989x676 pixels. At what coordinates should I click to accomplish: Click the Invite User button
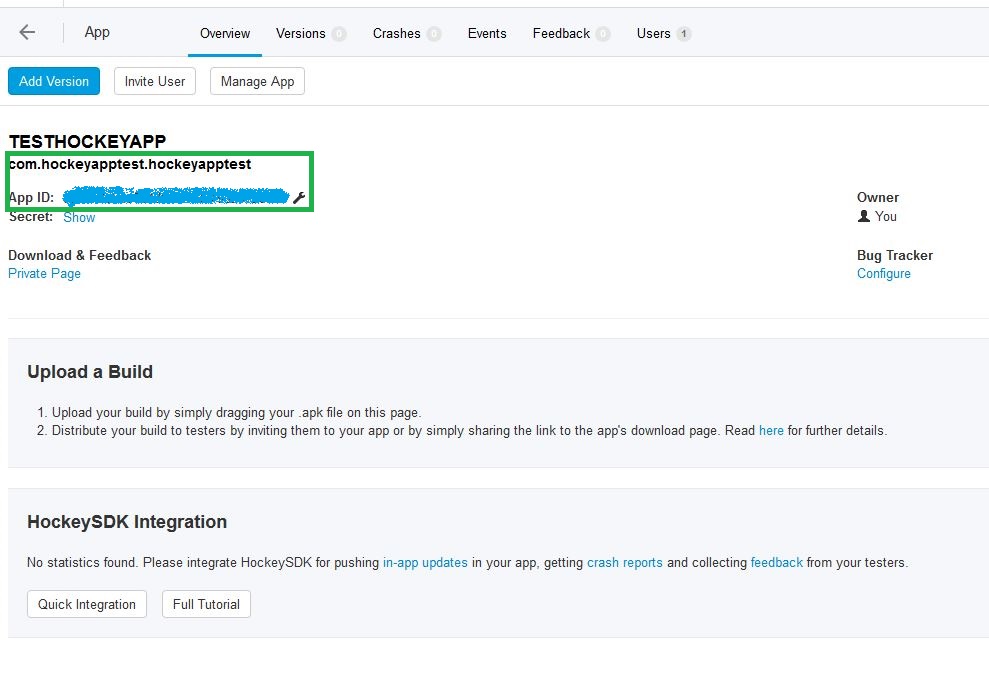tap(155, 81)
